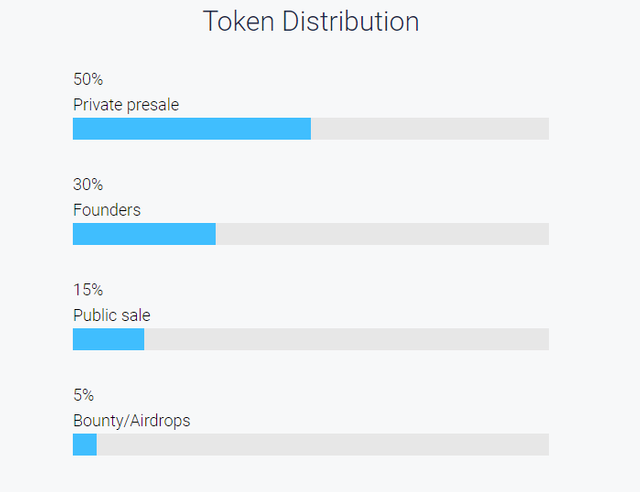Image resolution: width=640 pixels, height=492 pixels.
Task: Click the 30% percentage label
Action: click(88, 185)
